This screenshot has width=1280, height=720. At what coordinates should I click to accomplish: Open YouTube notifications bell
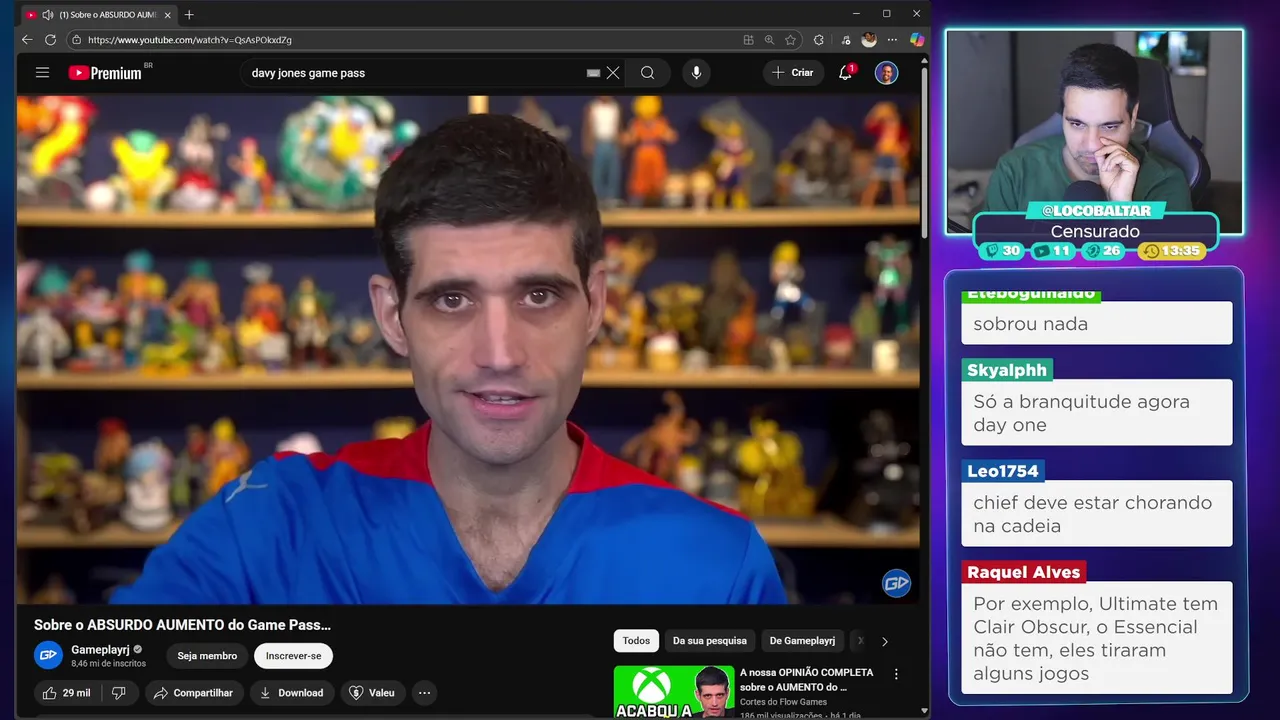click(846, 73)
